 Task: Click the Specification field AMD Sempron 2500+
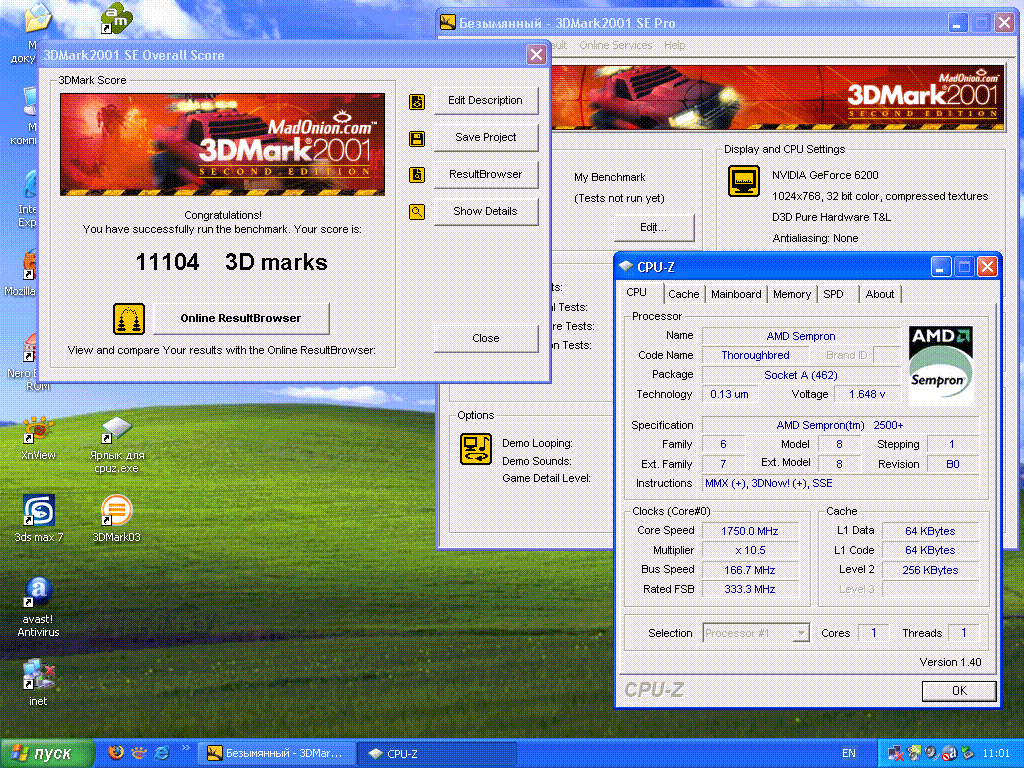[840, 425]
